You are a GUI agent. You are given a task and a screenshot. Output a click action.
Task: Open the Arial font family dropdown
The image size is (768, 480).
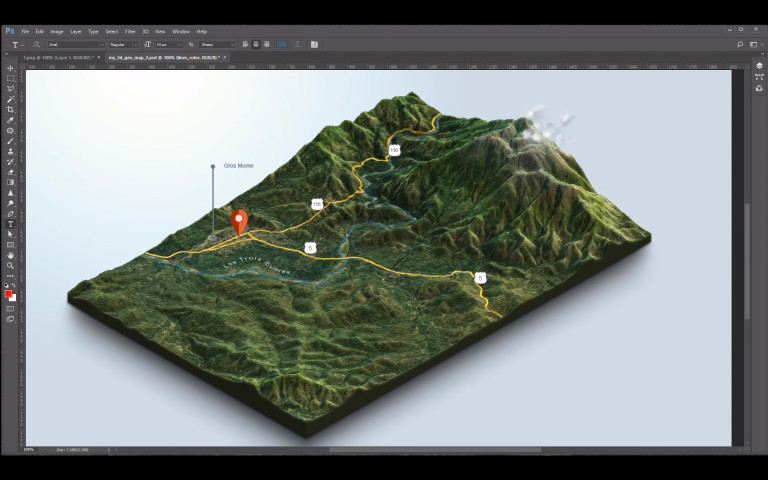pyautogui.click(x=76, y=44)
